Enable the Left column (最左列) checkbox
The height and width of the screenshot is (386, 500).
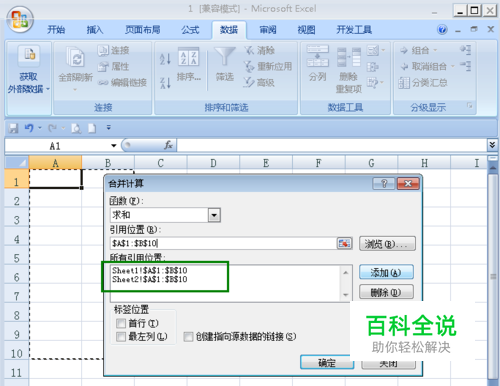(x=121, y=337)
